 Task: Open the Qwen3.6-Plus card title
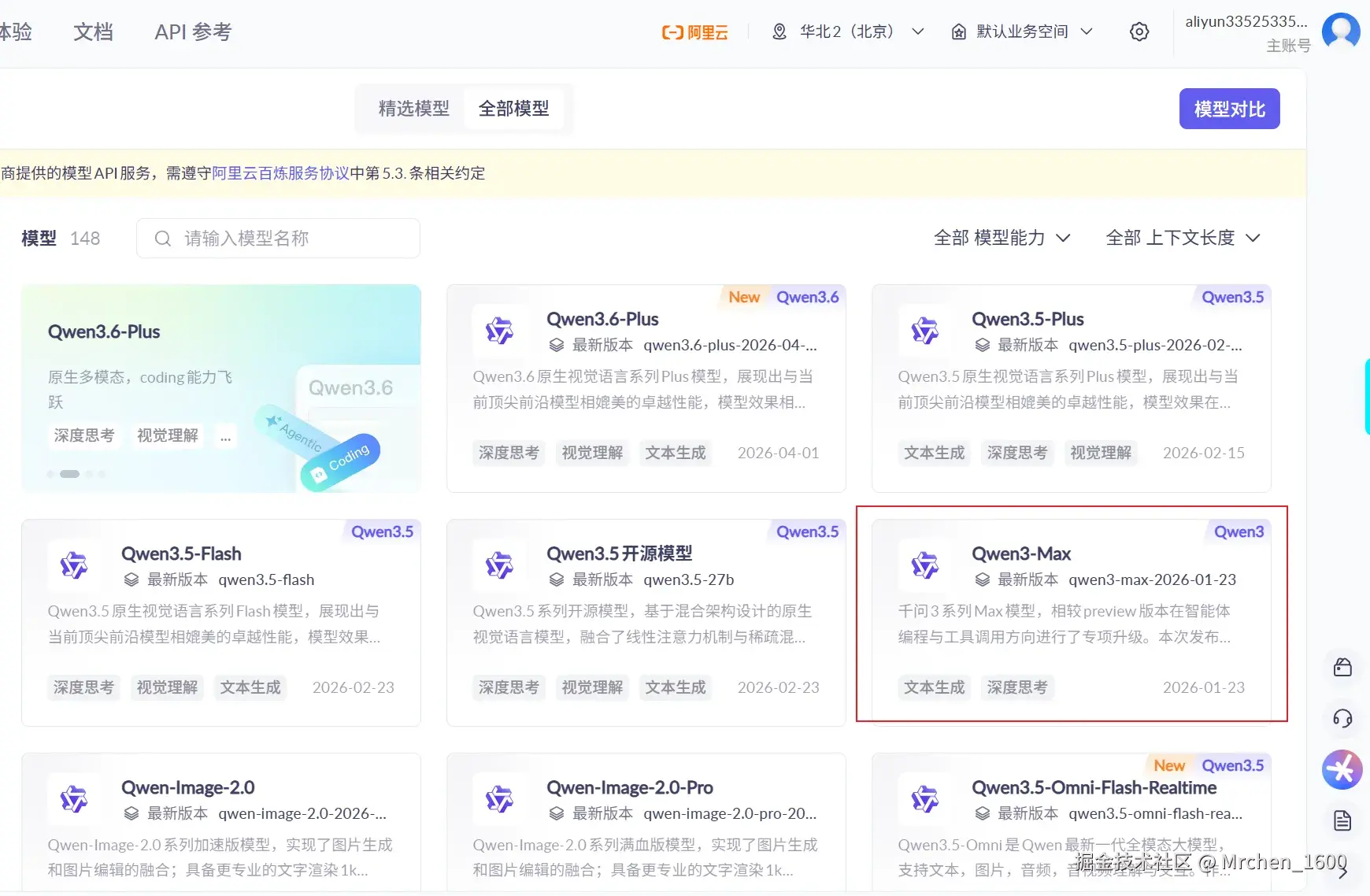coord(602,319)
